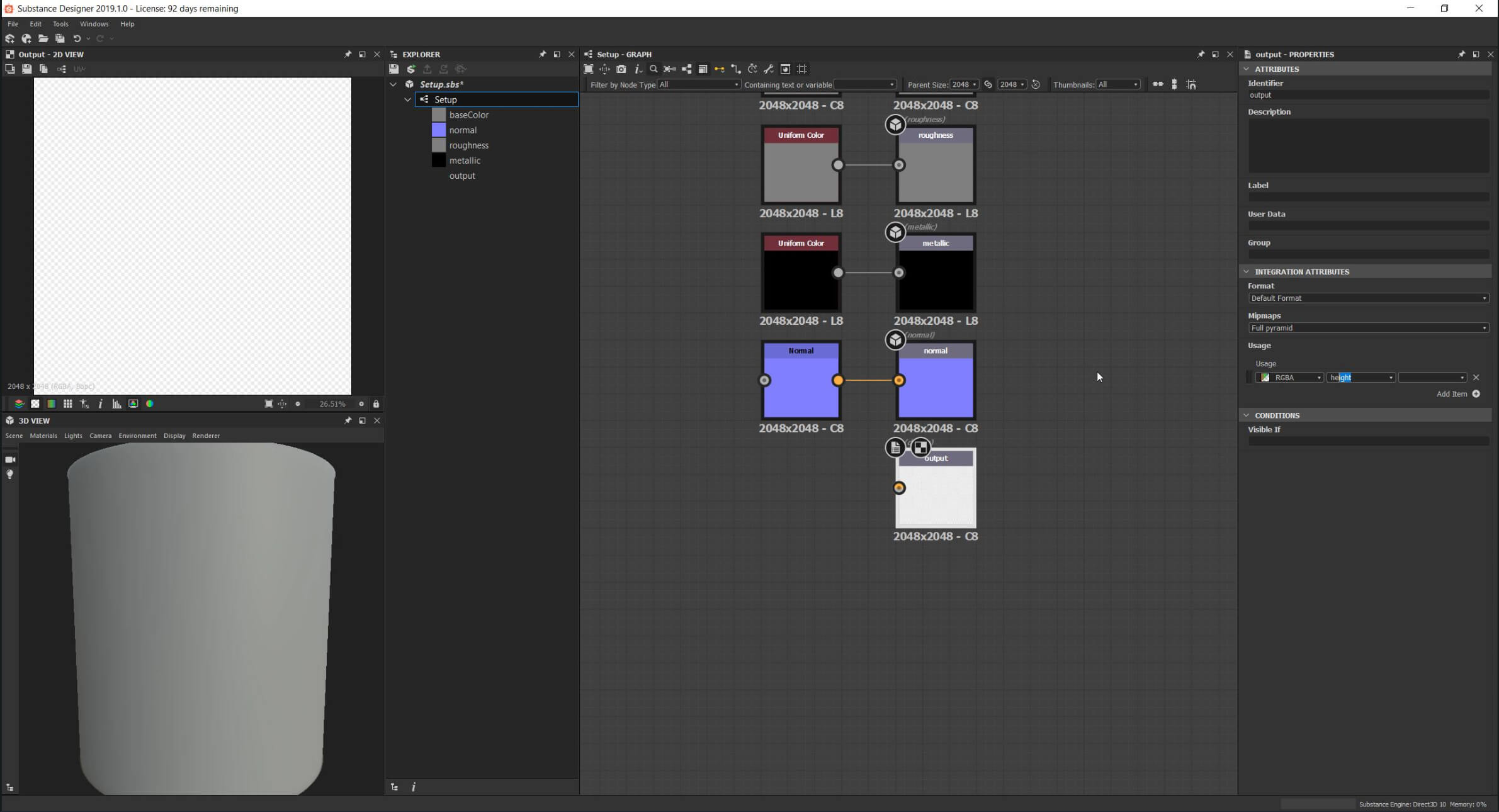Click the green gradient swatch in 2D view toolbar

point(51,403)
